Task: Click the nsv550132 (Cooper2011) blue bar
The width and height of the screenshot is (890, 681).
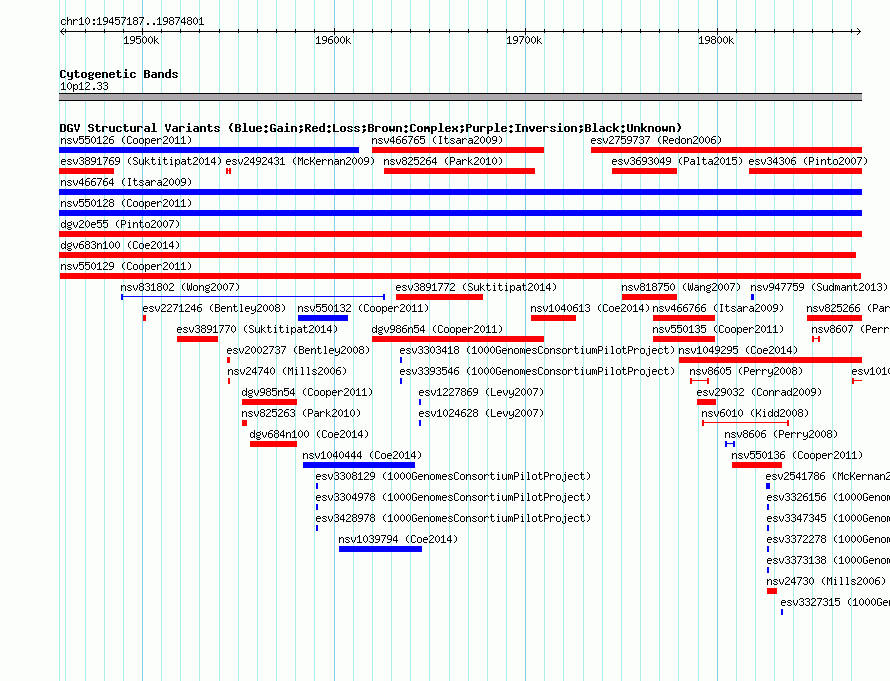Action: 323,318
